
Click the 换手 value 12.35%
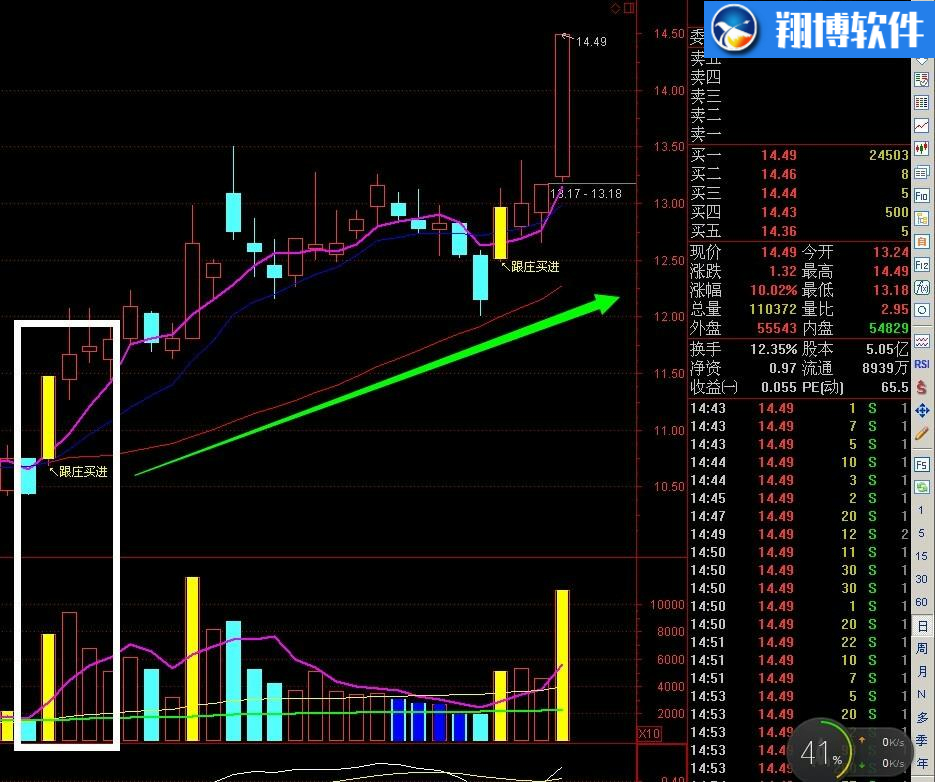773,350
